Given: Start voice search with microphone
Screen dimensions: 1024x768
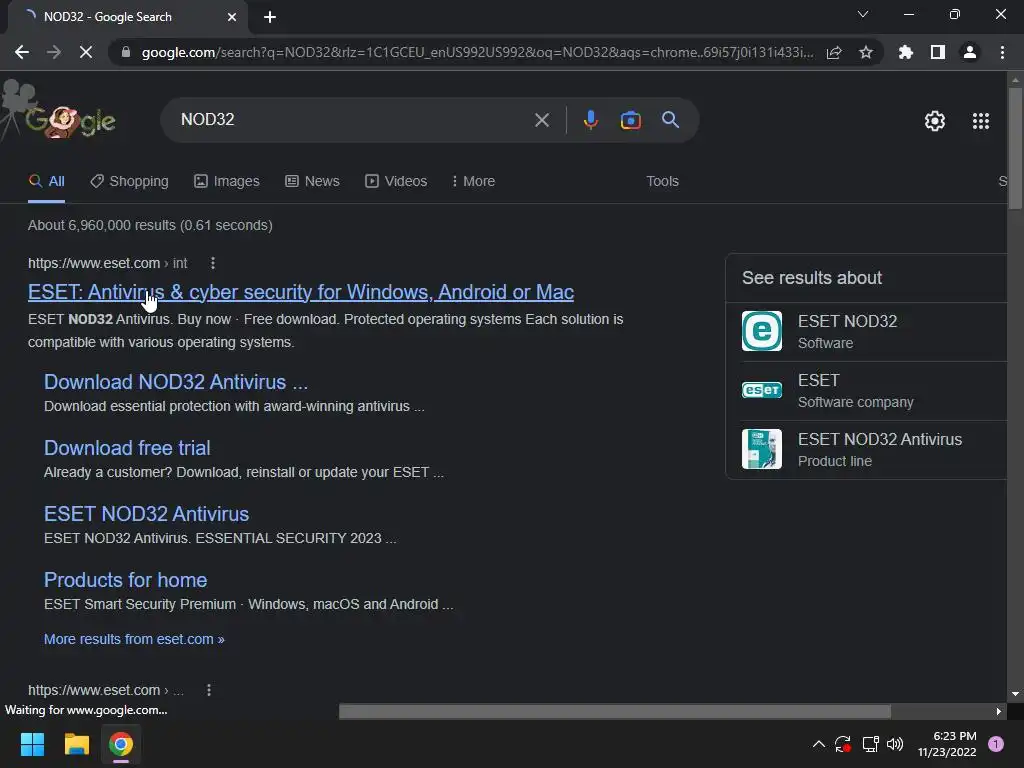Looking at the screenshot, I should coord(590,120).
